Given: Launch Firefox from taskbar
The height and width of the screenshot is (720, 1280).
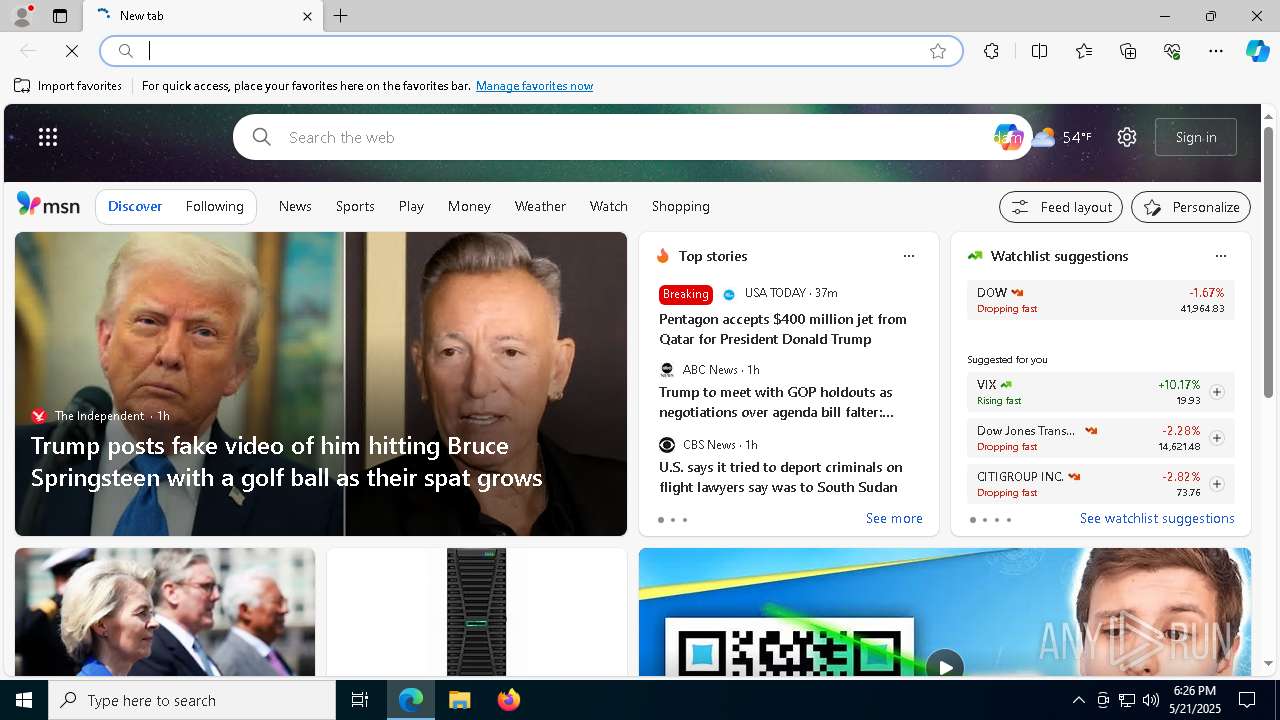Looking at the screenshot, I should point(508,700).
